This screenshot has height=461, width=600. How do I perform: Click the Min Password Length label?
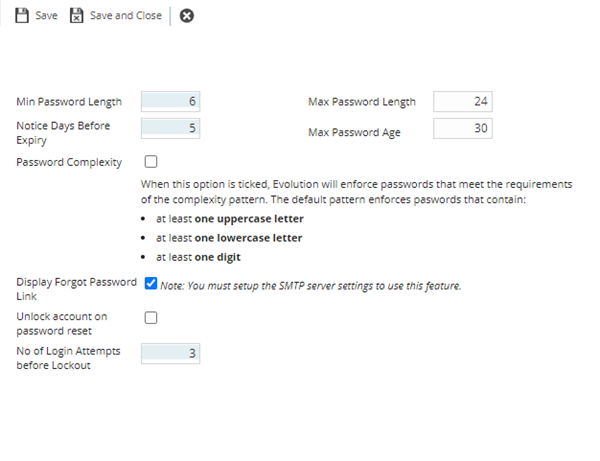tap(69, 102)
